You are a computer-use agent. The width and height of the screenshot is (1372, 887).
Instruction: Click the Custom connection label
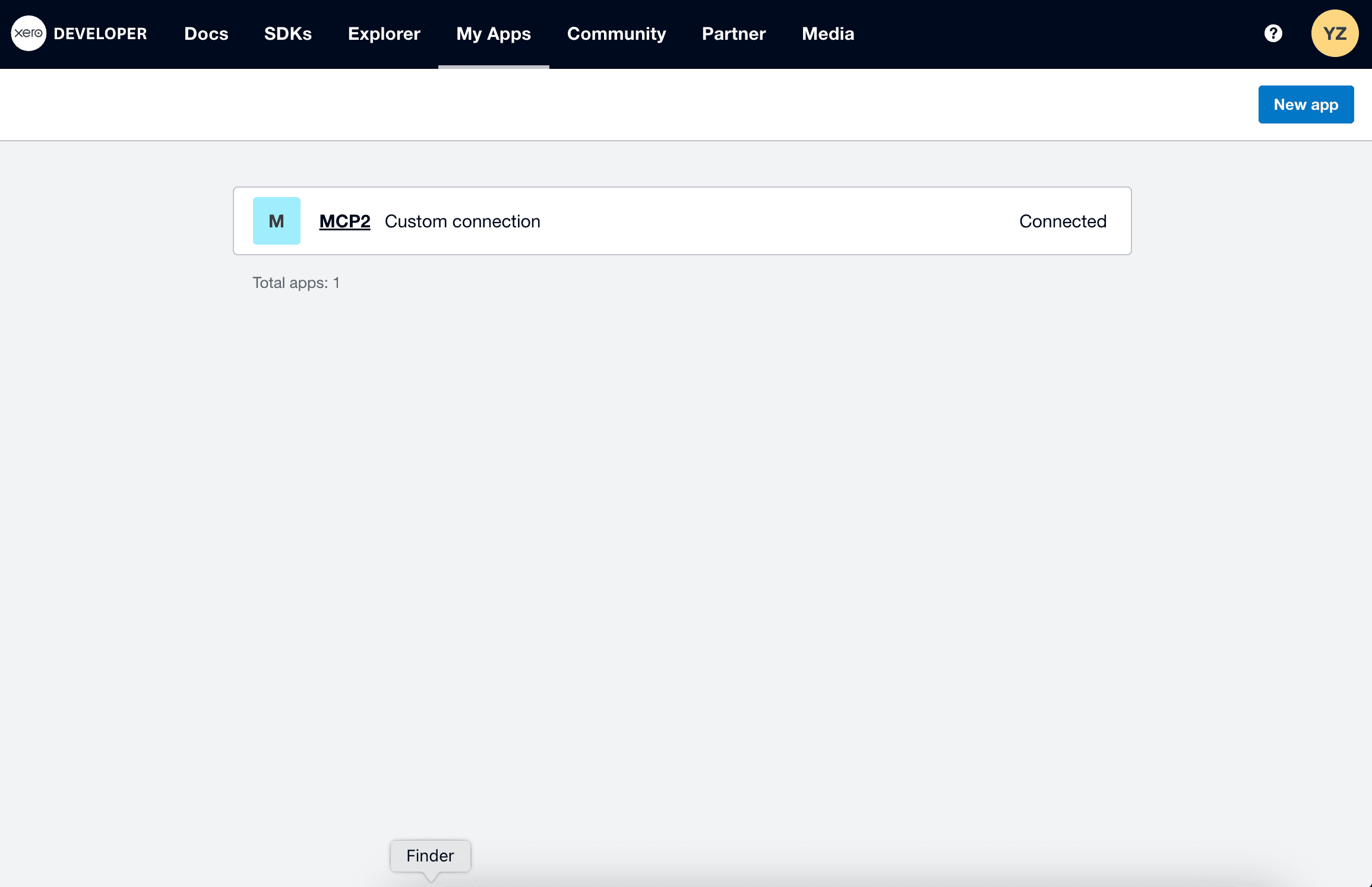(x=462, y=221)
